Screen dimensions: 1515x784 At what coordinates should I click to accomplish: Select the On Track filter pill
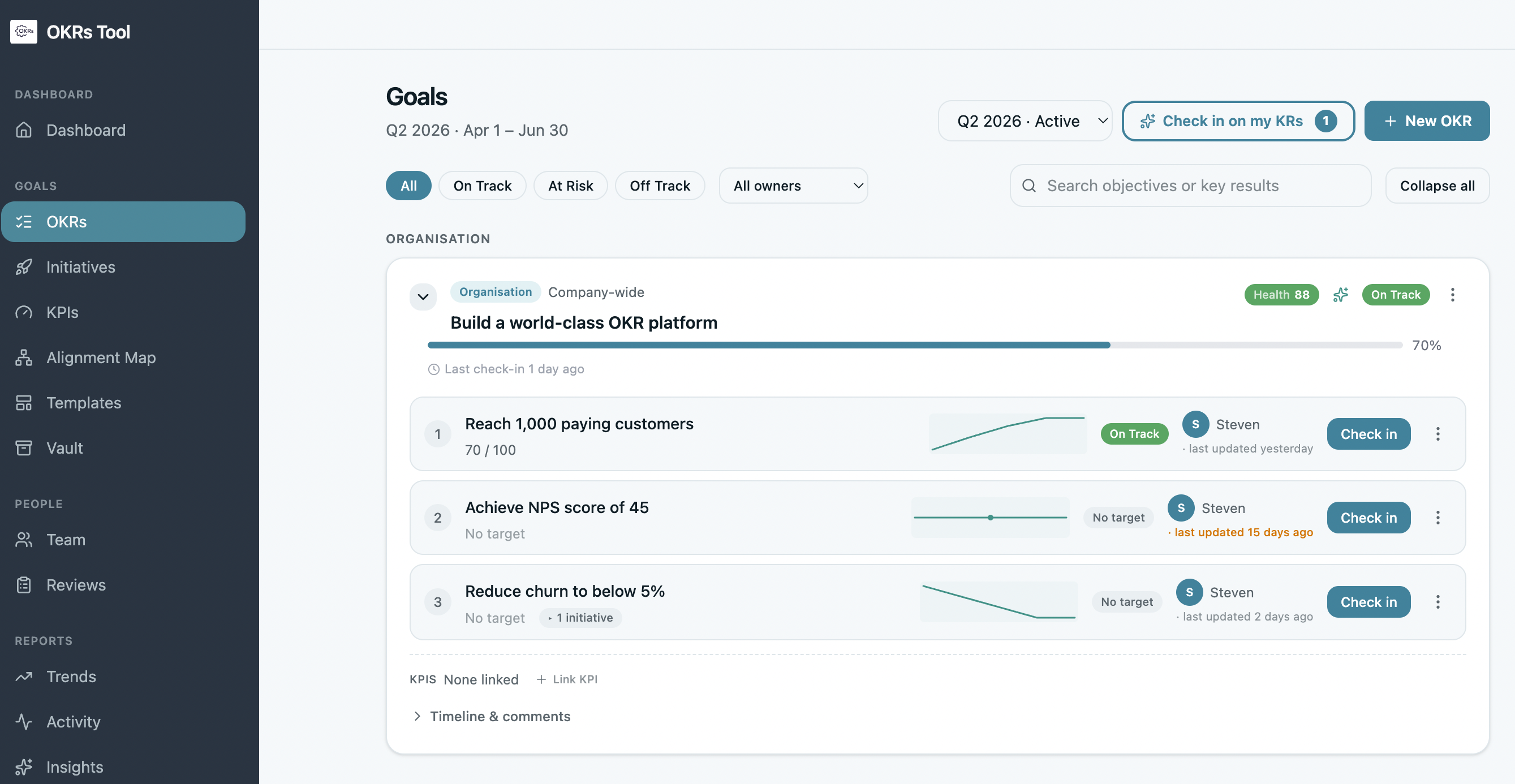tap(481, 186)
